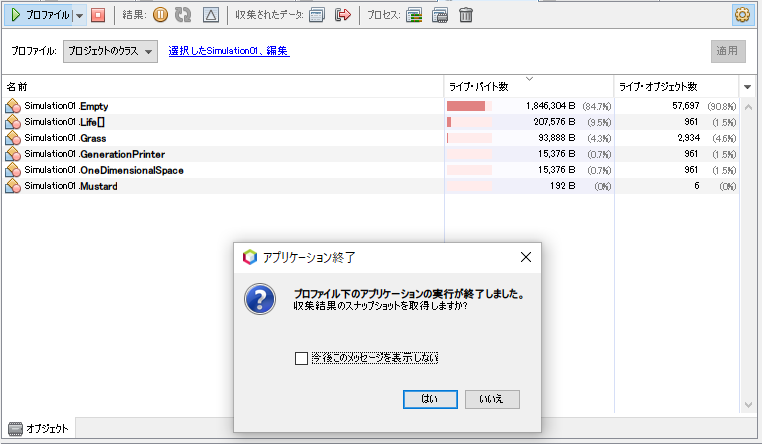762x444 pixels.
Task: Click the live bytes bar for Simulation01.Grass
Action: click(x=469, y=138)
